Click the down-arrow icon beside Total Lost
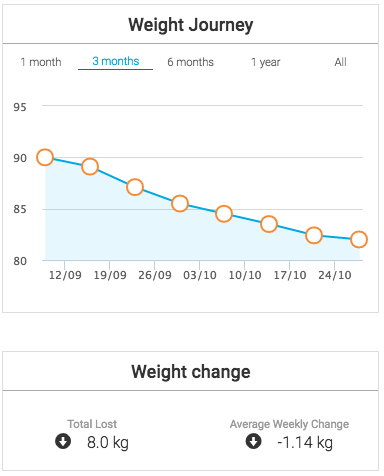This screenshot has width=384, height=476. [63, 442]
